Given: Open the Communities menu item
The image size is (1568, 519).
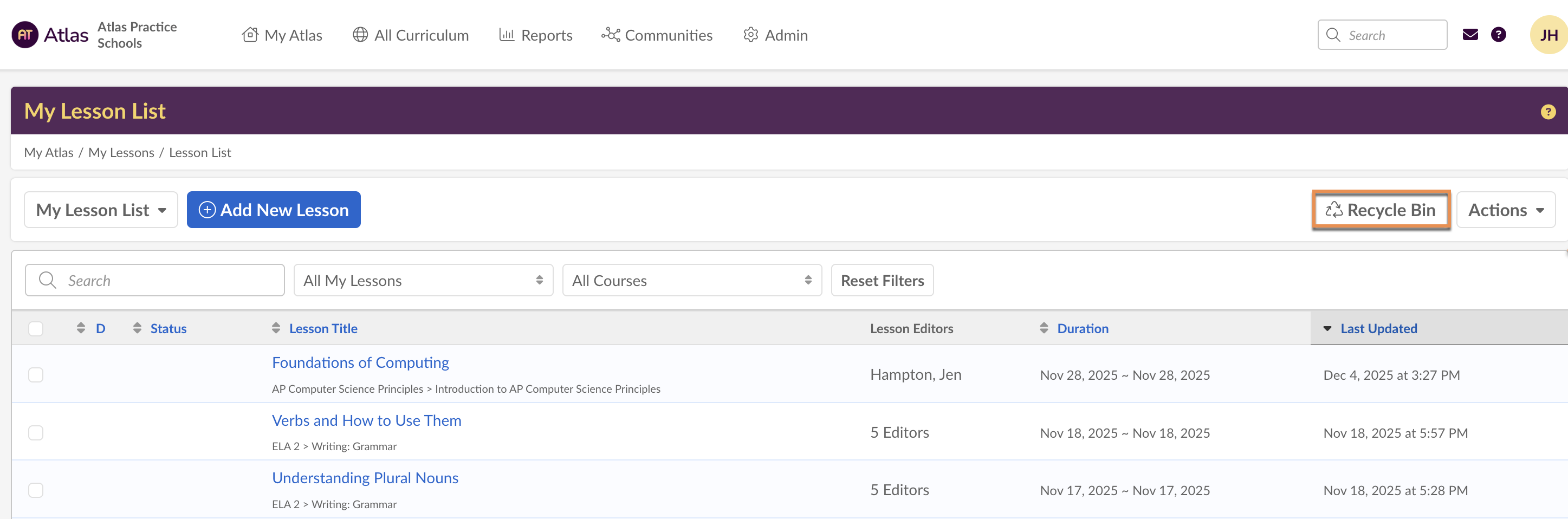Looking at the screenshot, I should (x=657, y=35).
